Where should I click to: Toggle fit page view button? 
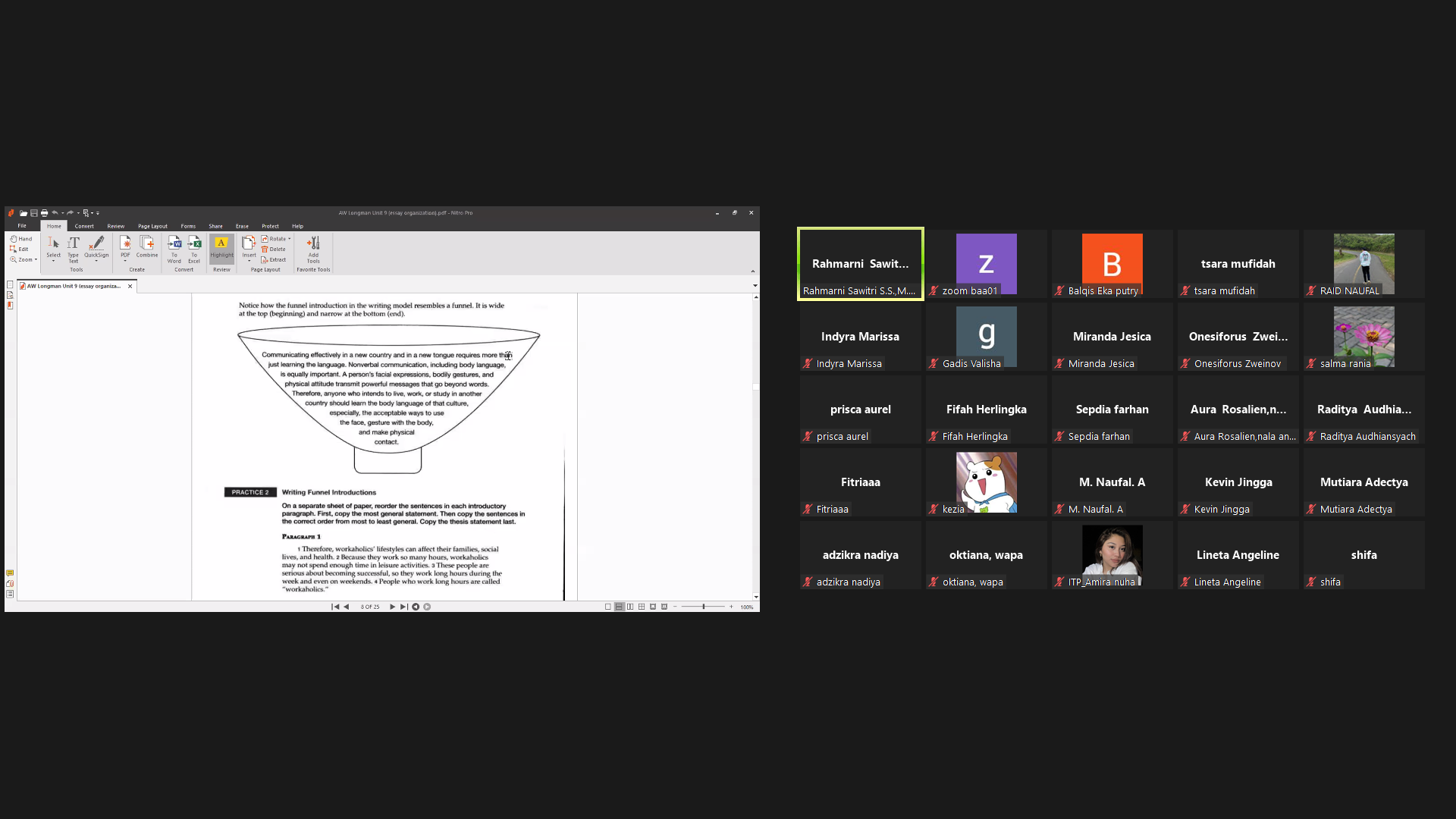[x=664, y=607]
